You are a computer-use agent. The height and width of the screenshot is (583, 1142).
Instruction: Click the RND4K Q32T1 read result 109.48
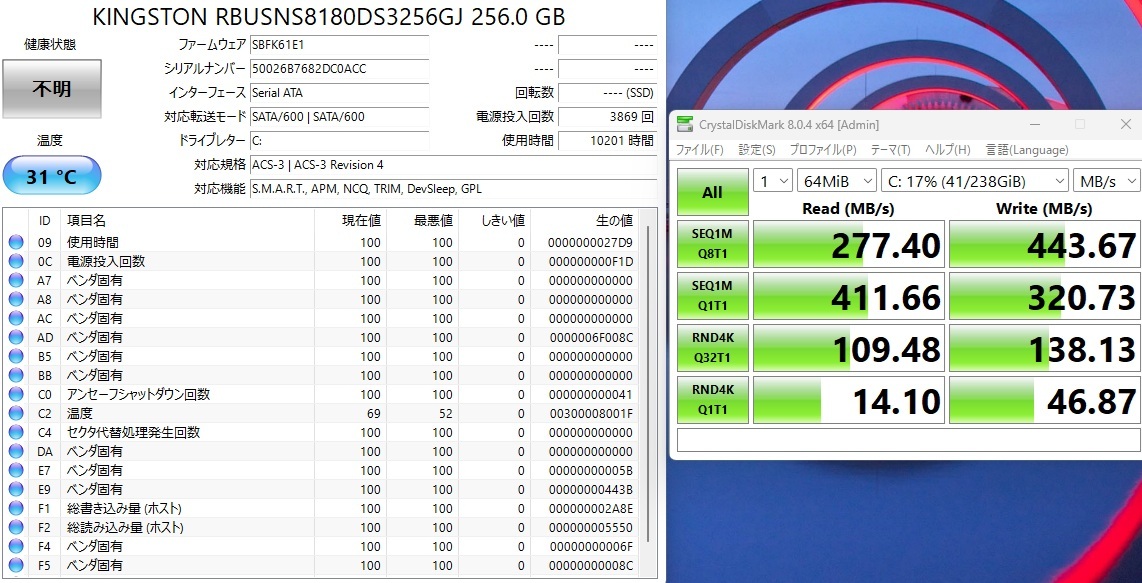tap(848, 348)
